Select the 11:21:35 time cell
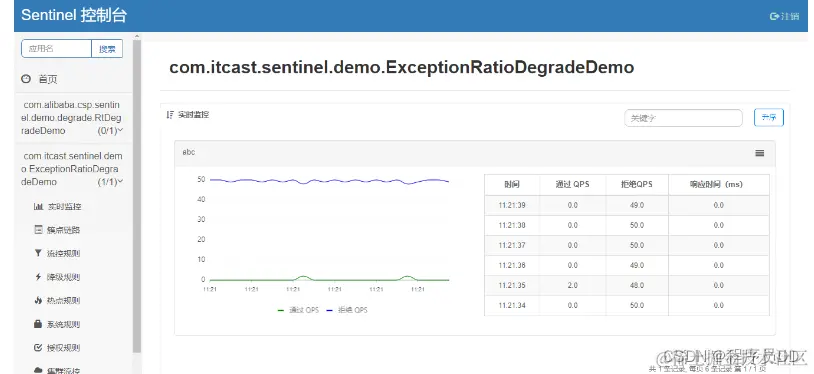The image size is (814, 374). (x=512, y=285)
